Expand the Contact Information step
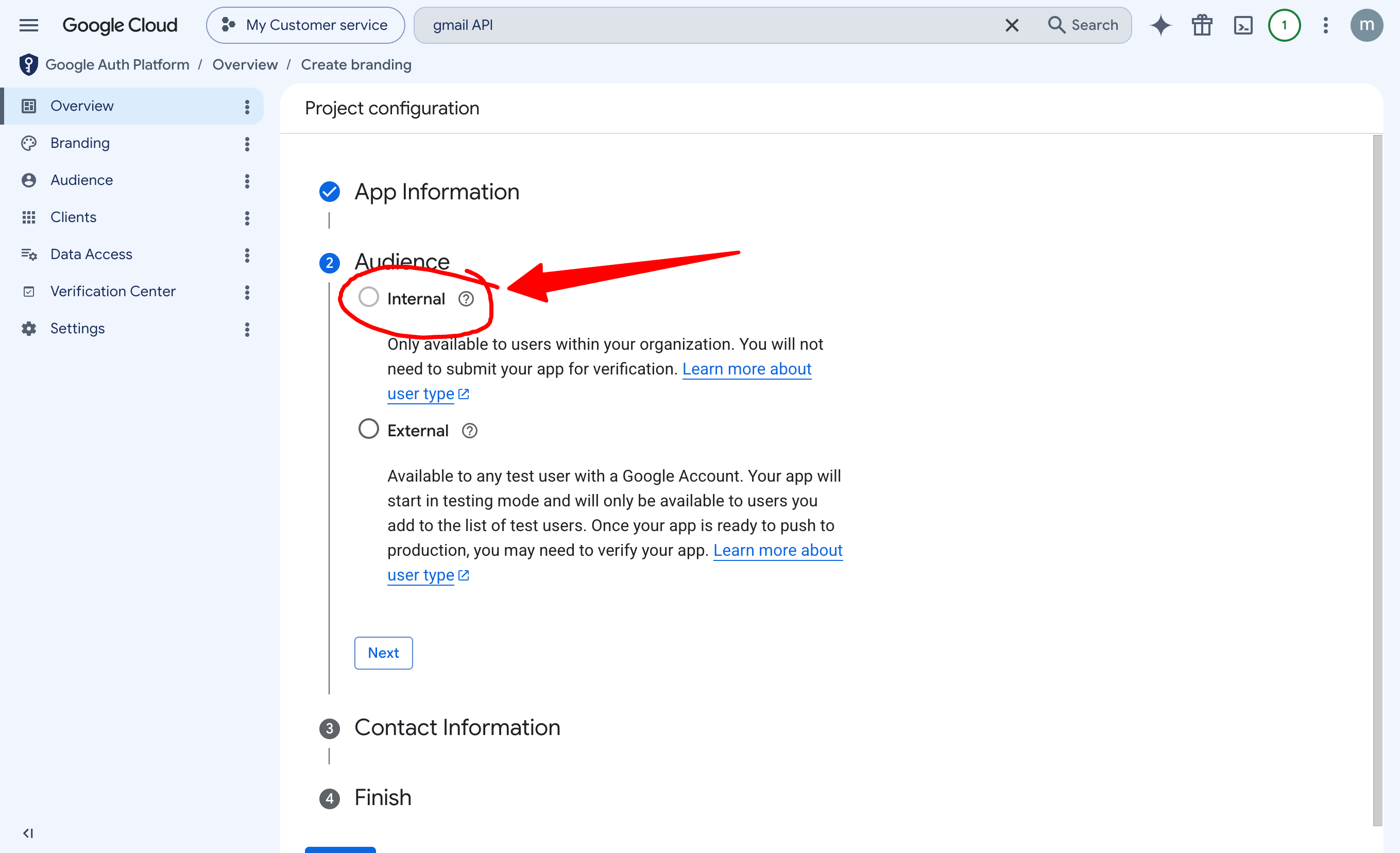The width and height of the screenshot is (1400, 853). click(x=457, y=727)
